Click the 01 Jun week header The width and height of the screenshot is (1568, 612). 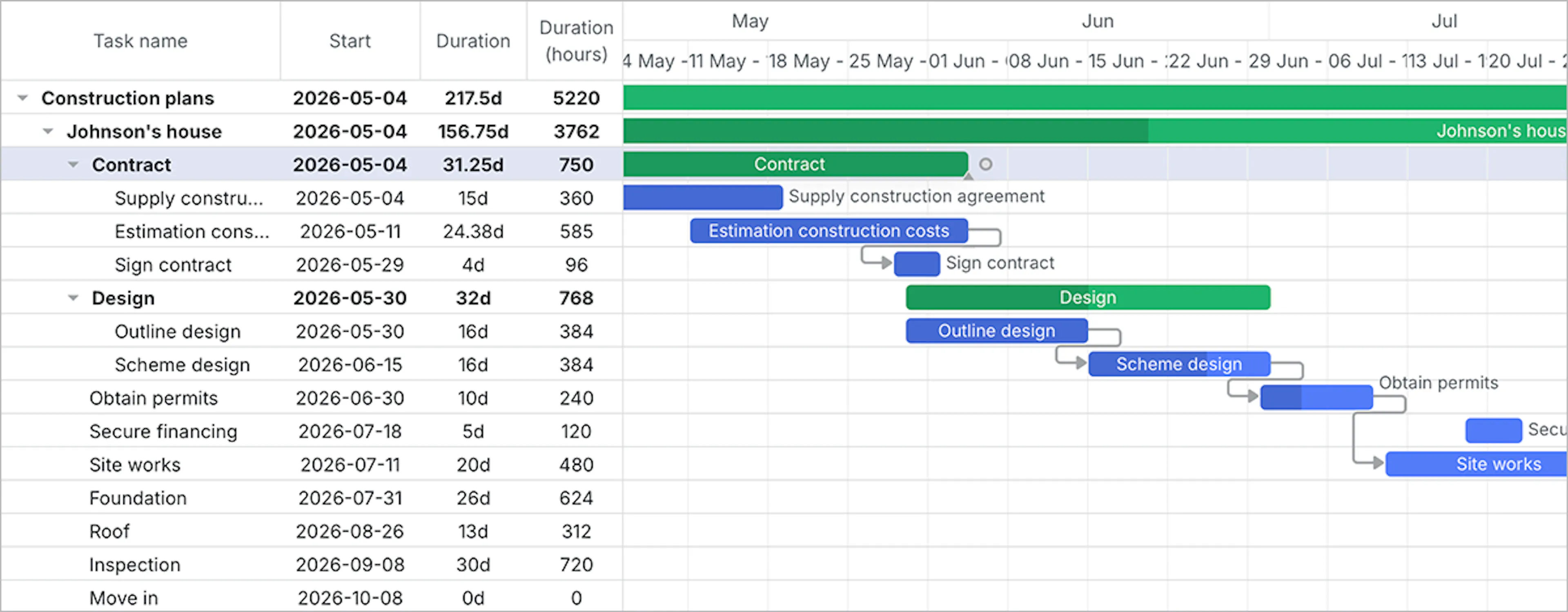click(967, 60)
